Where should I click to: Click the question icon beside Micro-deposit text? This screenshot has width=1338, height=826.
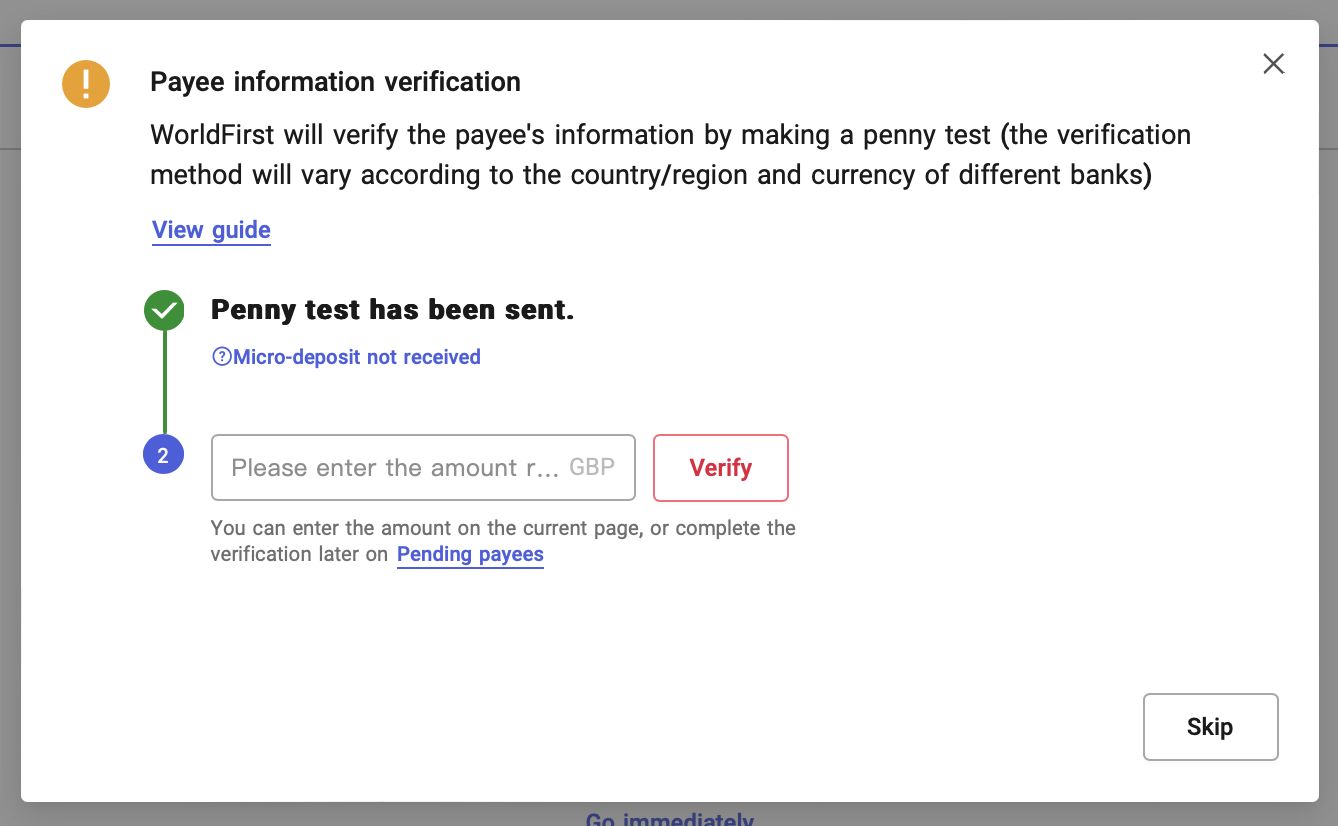coord(221,356)
